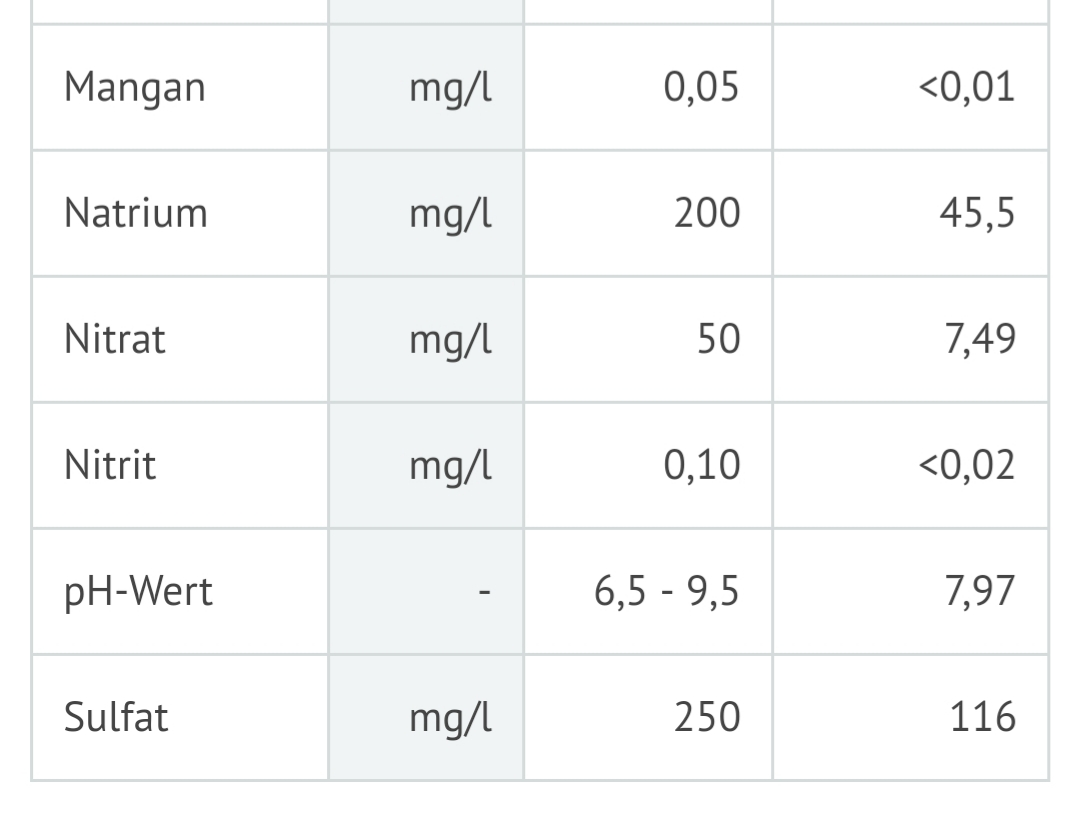The image size is (1076, 820).
Task: Click the pH-Wert row label
Action: click(138, 591)
